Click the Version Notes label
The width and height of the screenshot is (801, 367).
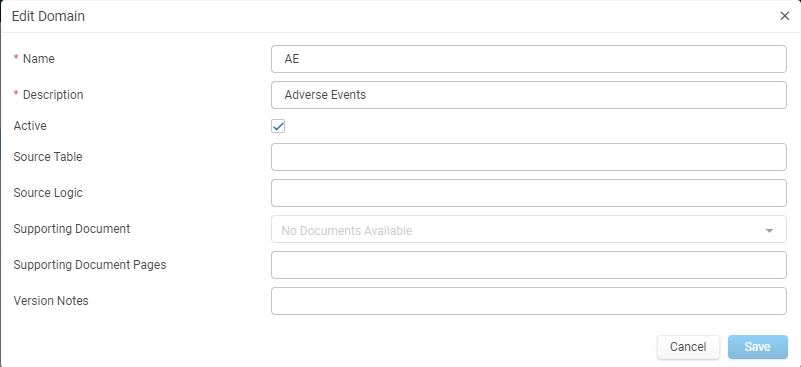tap(51, 301)
